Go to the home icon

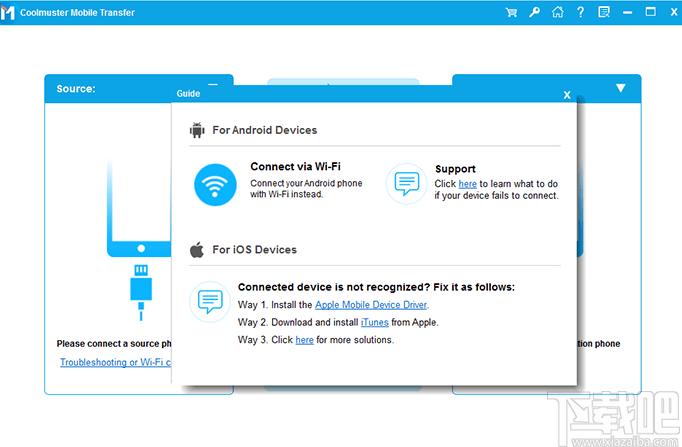(558, 12)
